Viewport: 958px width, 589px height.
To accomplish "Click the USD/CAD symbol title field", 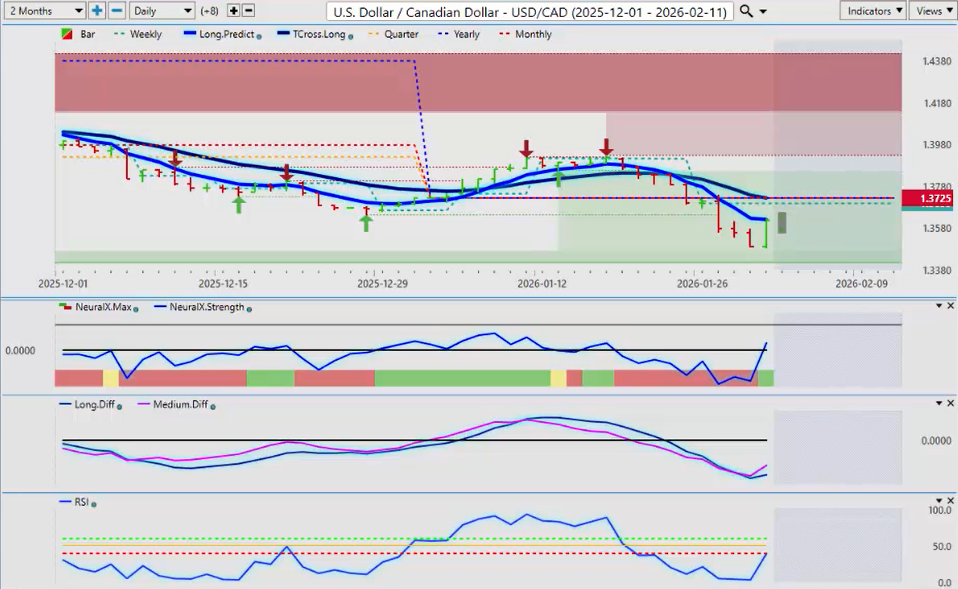I will pyautogui.click(x=531, y=11).
